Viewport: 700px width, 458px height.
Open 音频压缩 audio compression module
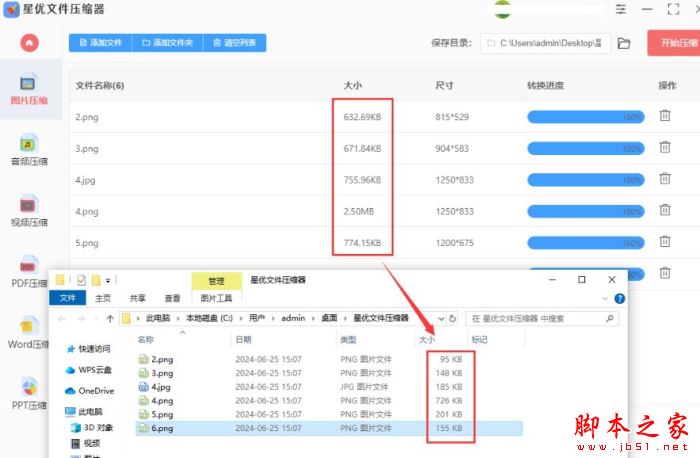(x=29, y=150)
